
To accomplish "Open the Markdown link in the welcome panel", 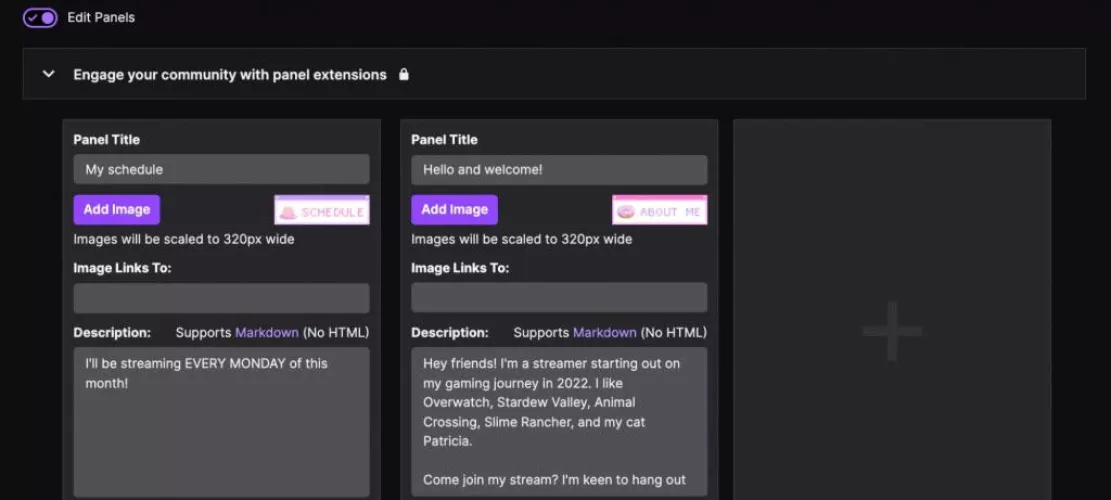I will pos(604,332).
